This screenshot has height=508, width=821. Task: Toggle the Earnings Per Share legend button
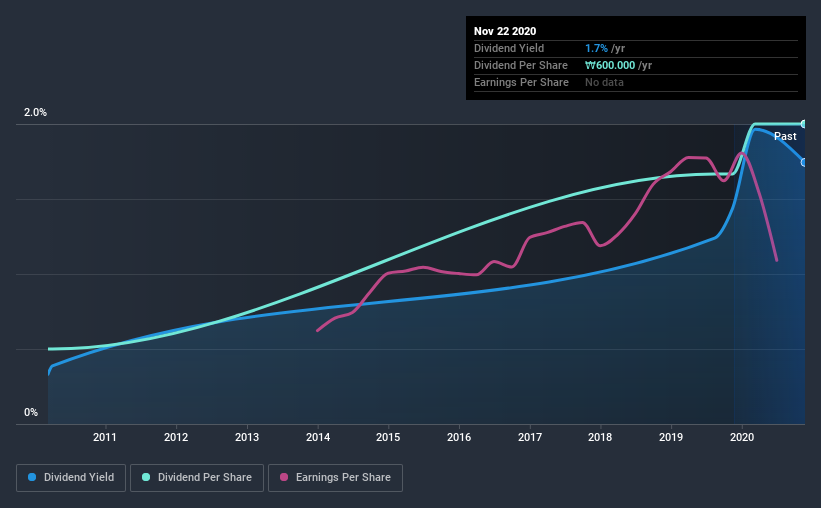point(335,478)
